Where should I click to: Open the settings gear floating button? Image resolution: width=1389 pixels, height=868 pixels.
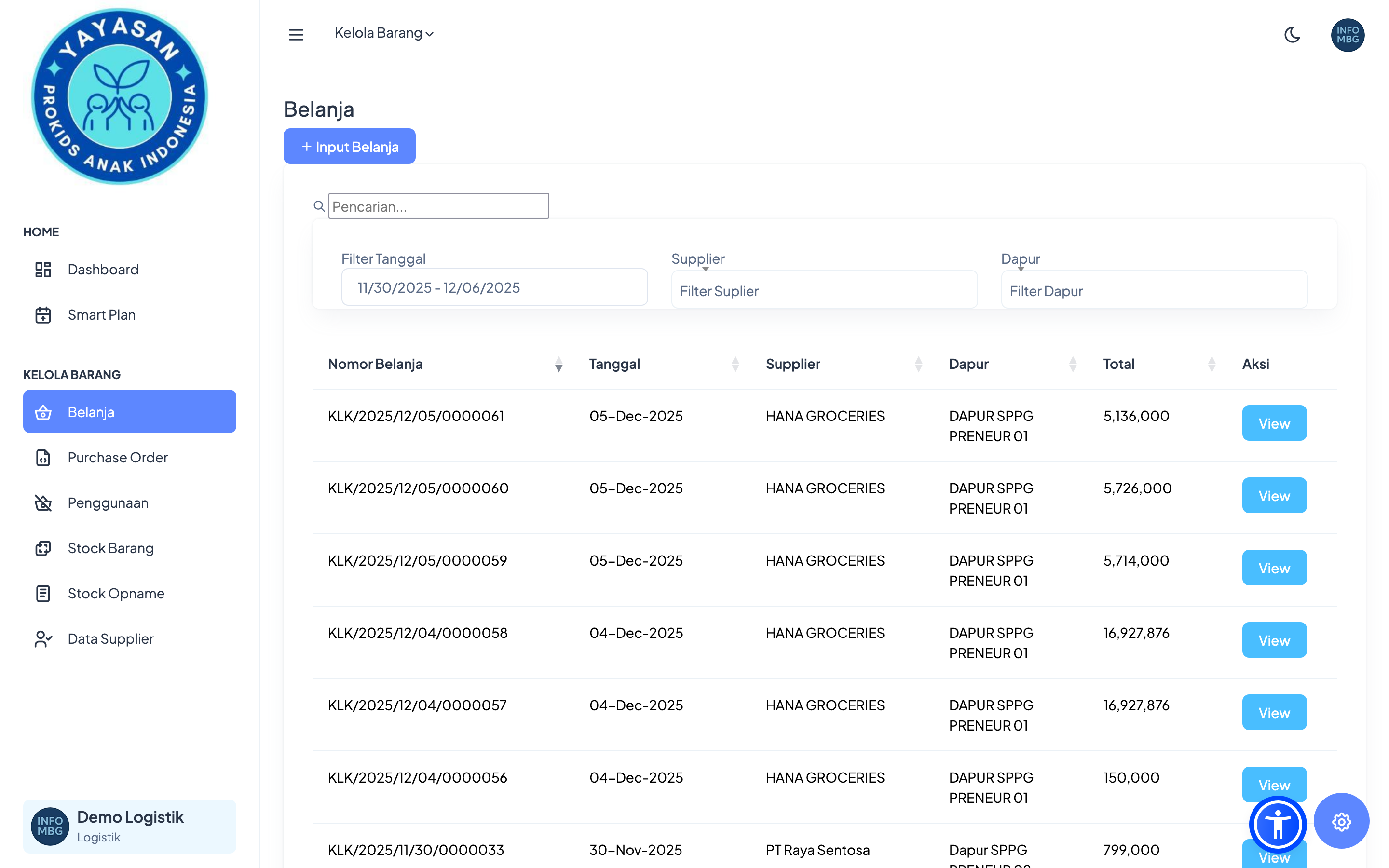[x=1341, y=822]
